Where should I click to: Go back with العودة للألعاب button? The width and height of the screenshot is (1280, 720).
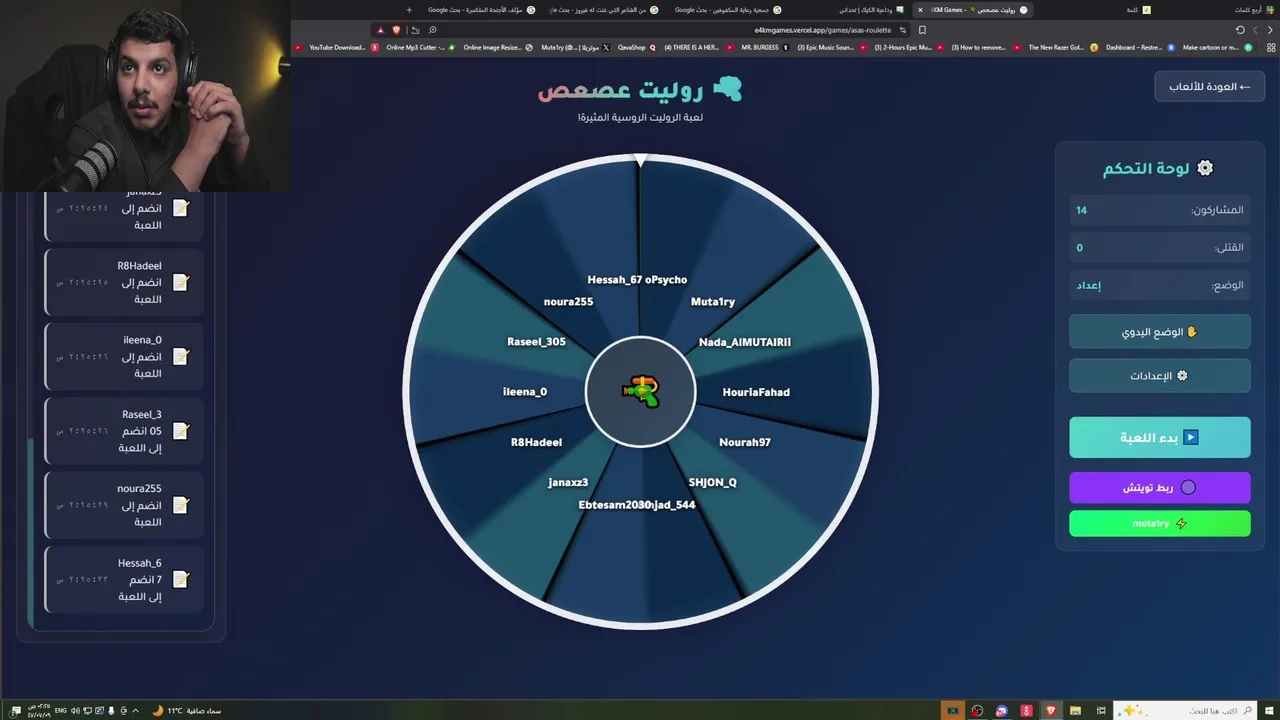[1210, 86]
